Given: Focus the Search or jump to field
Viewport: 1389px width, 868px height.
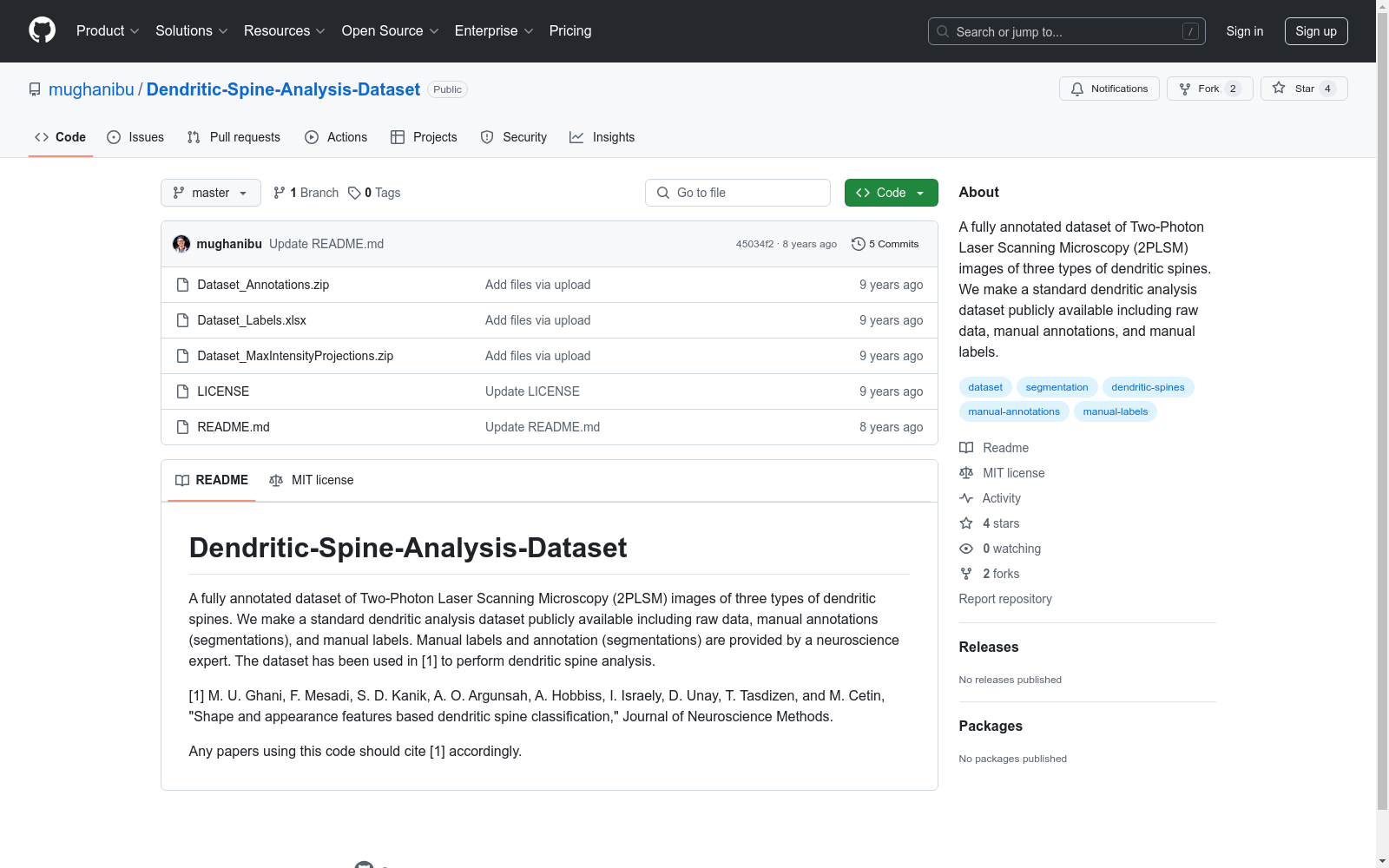Looking at the screenshot, I should 1067,31.
